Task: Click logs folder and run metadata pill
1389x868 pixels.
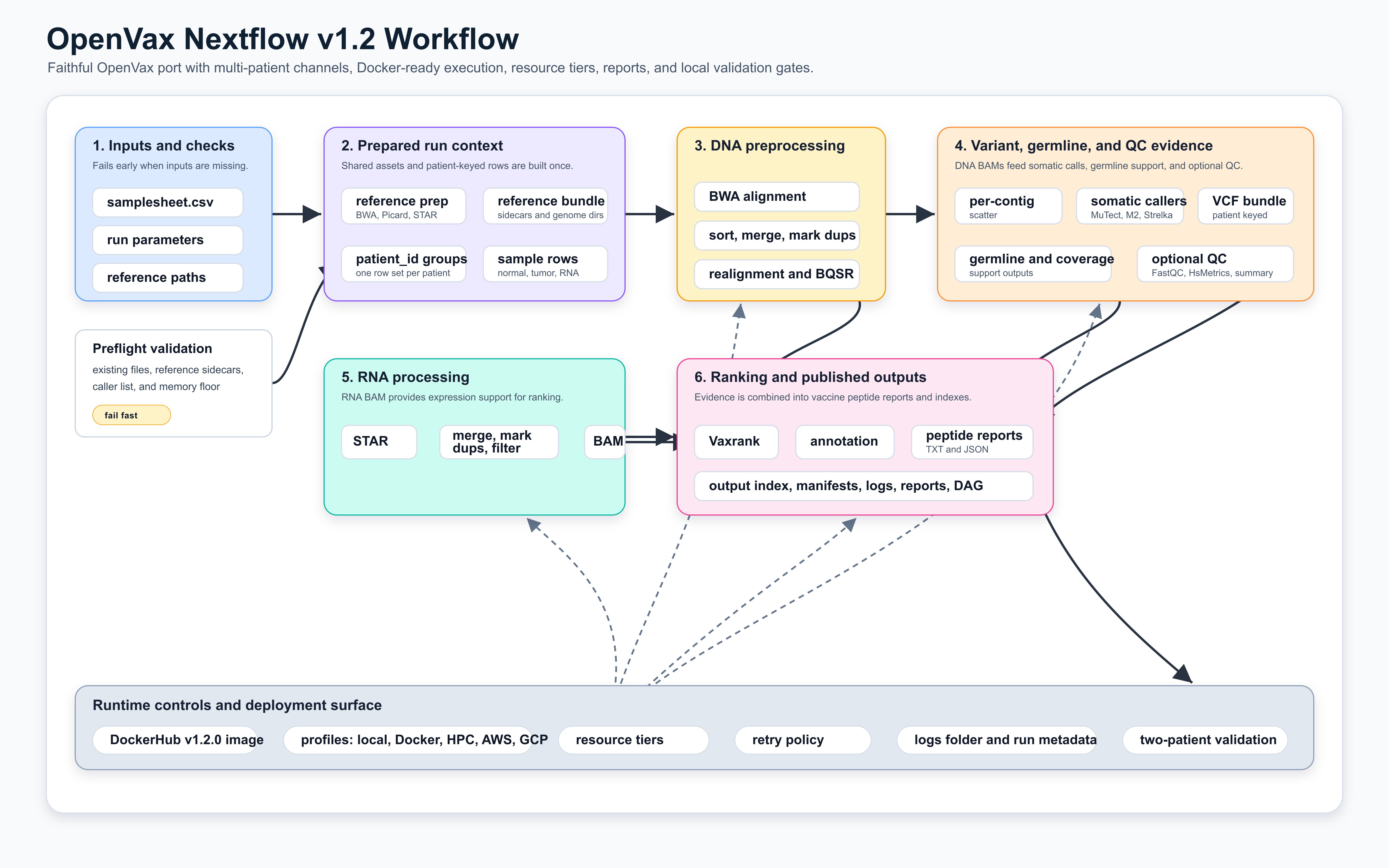Action: (x=997, y=740)
